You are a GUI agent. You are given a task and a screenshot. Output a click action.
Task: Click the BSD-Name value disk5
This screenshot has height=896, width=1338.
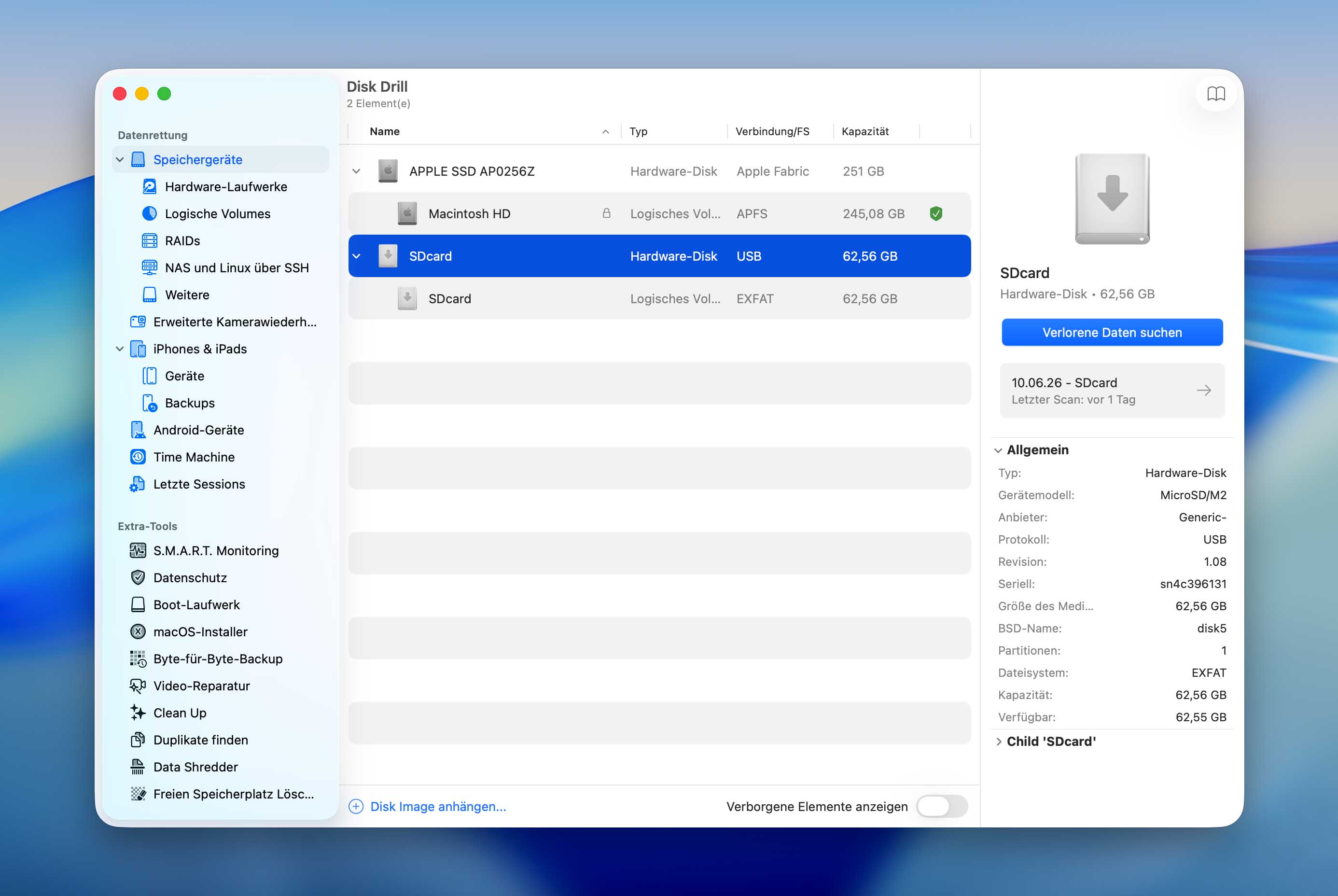click(1211, 628)
